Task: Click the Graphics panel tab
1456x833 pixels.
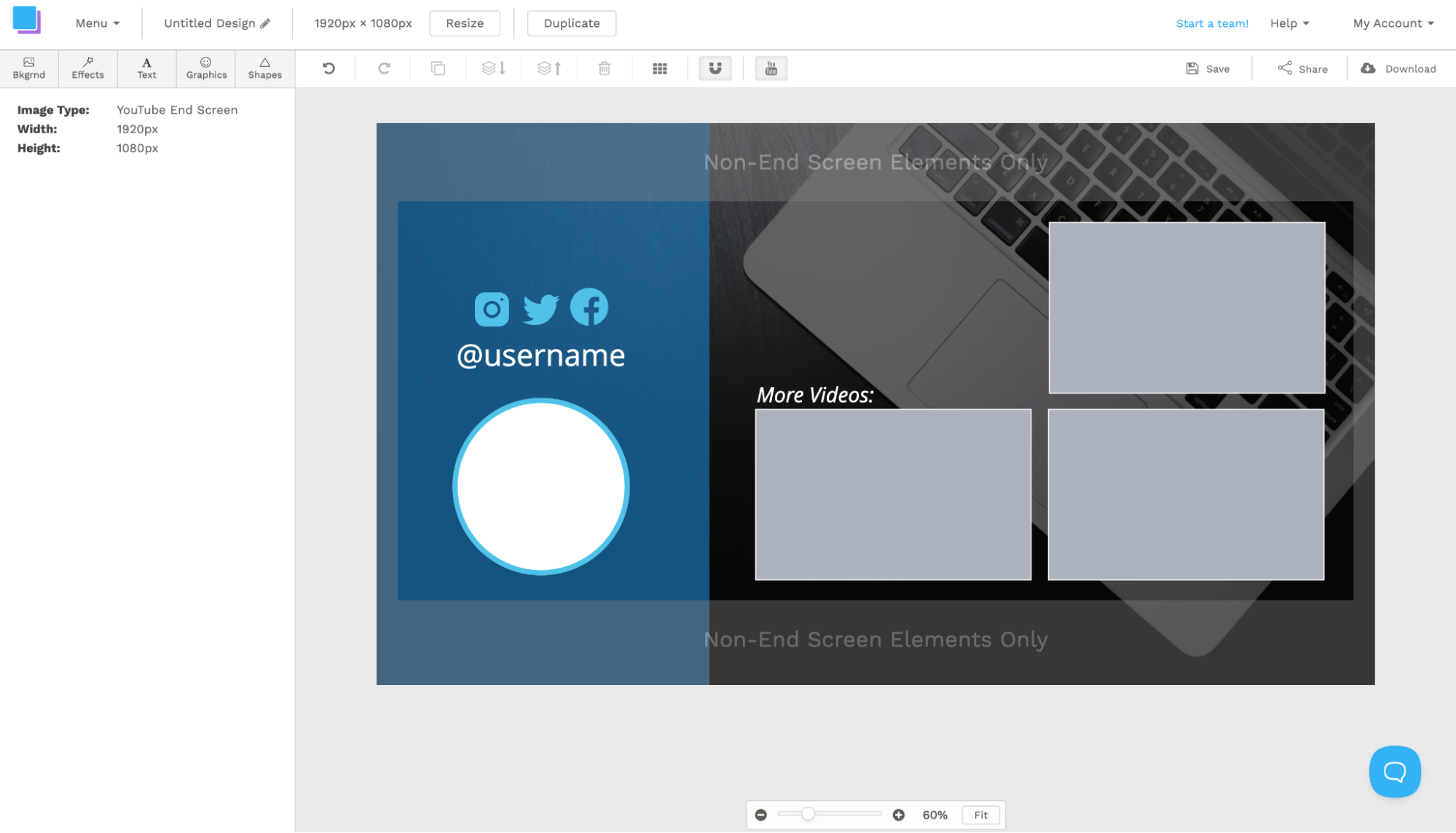Action: click(x=205, y=67)
